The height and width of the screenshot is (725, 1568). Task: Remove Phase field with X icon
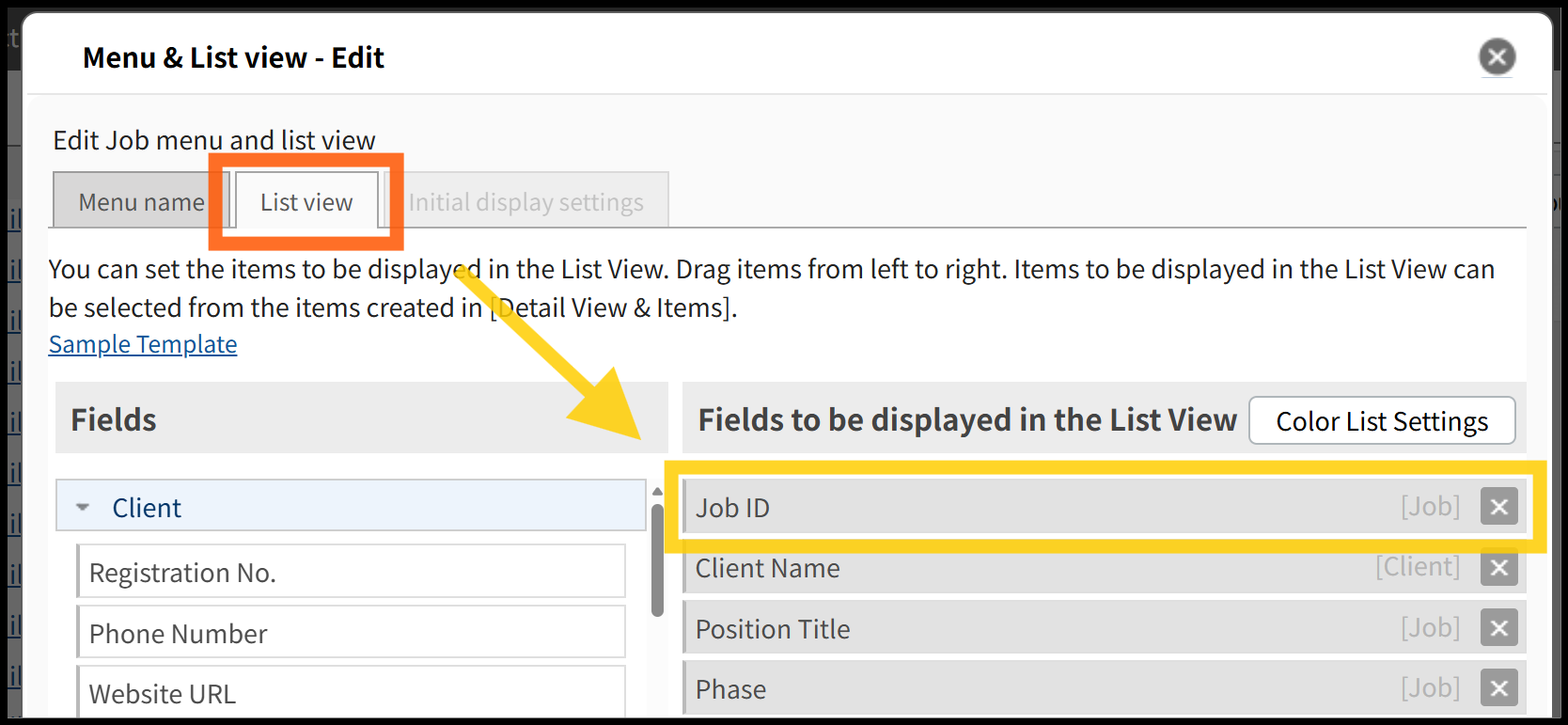pos(1499,689)
